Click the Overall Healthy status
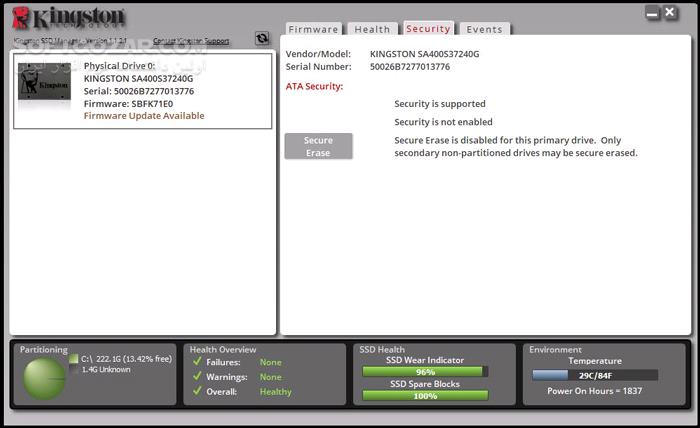Image resolution: width=700 pixels, height=428 pixels. click(275, 391)
